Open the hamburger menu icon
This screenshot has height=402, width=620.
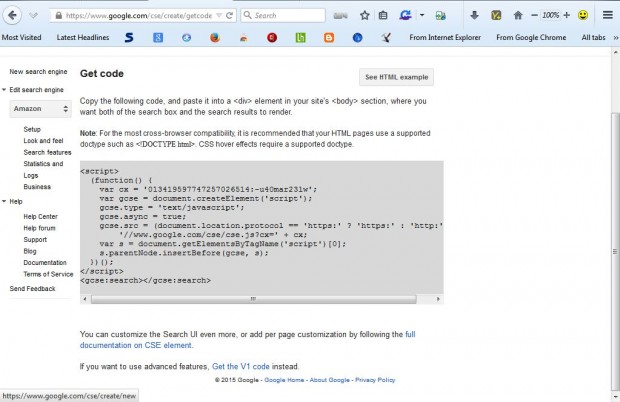point(608,15)
